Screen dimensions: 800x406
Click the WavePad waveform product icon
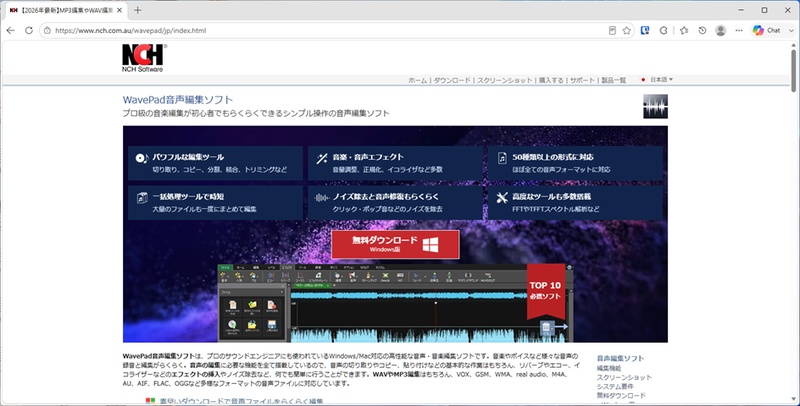coord(655,106)
